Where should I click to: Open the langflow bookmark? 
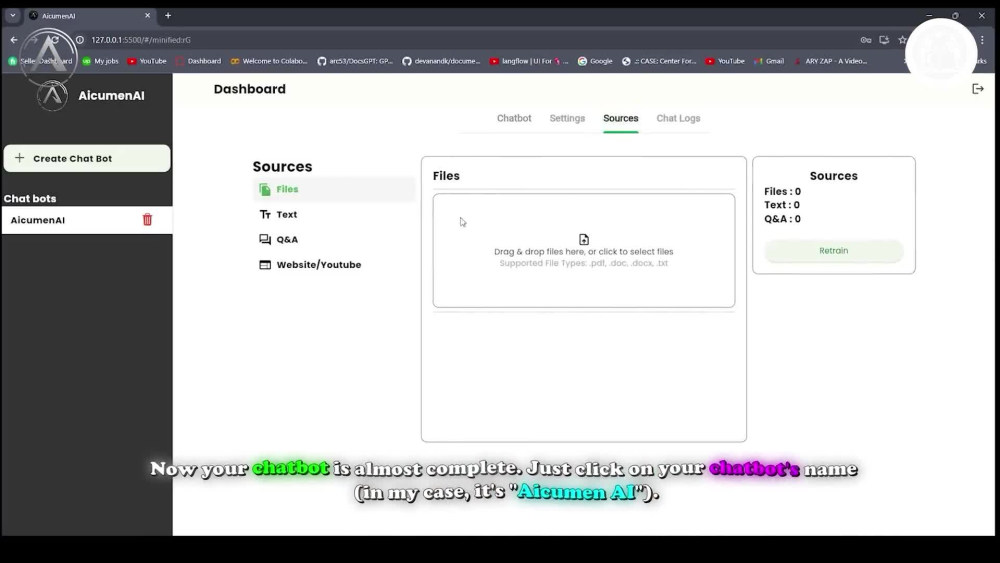coord(529,61)
